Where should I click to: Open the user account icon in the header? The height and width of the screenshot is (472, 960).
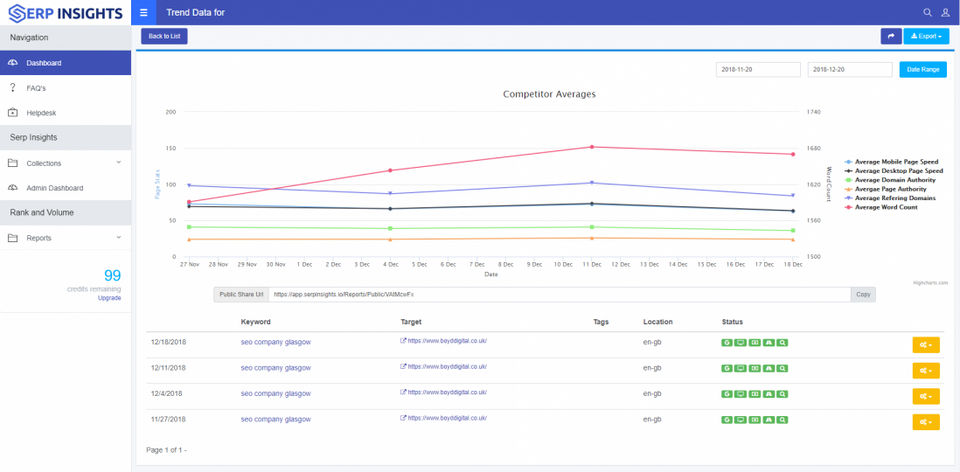(x=945, y=12)
